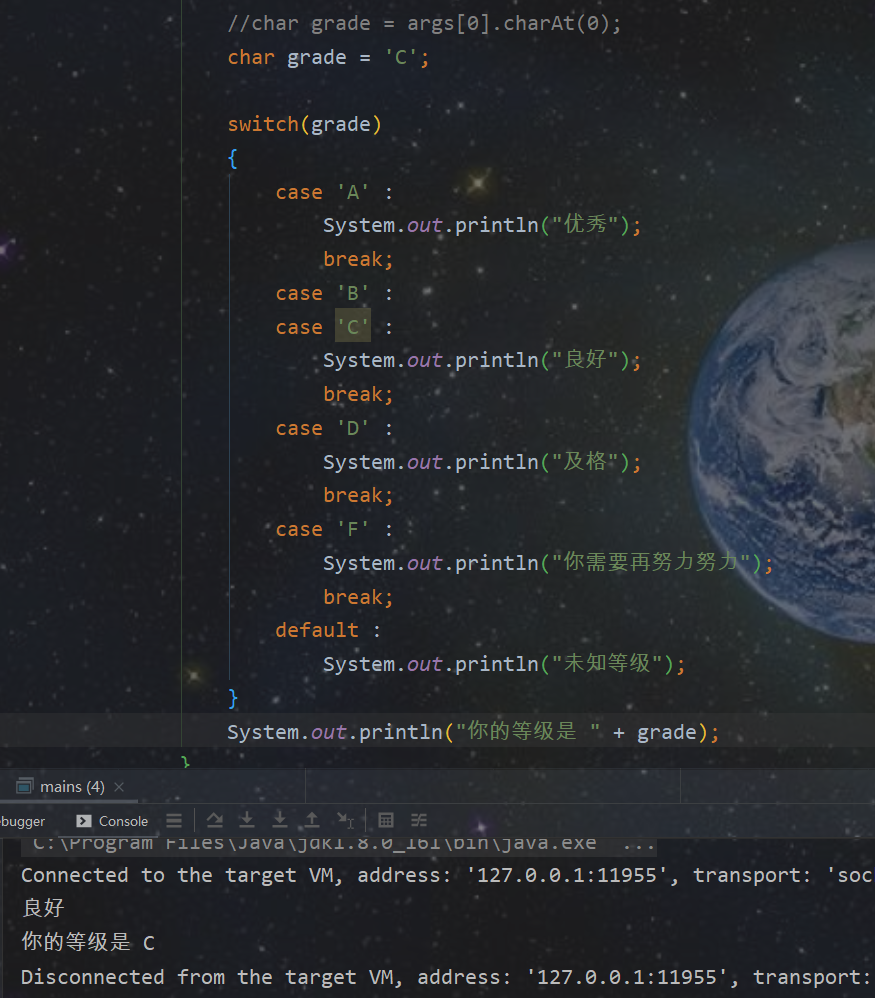Click the default label
This screenshot has width=875, height=998.
click(x=328, y=631)
